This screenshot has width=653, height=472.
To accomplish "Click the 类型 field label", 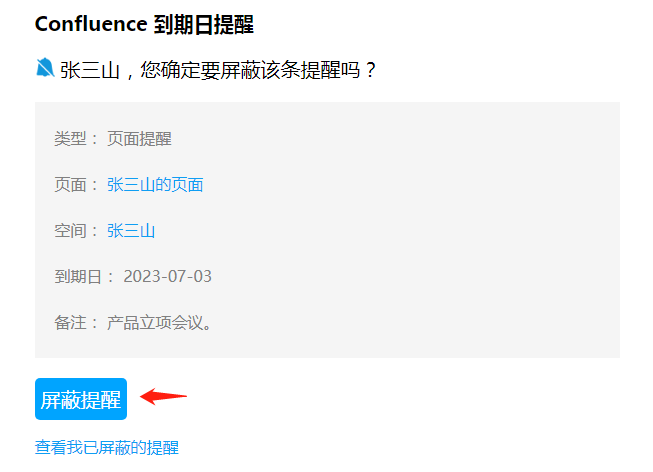I will coord(70,138).
